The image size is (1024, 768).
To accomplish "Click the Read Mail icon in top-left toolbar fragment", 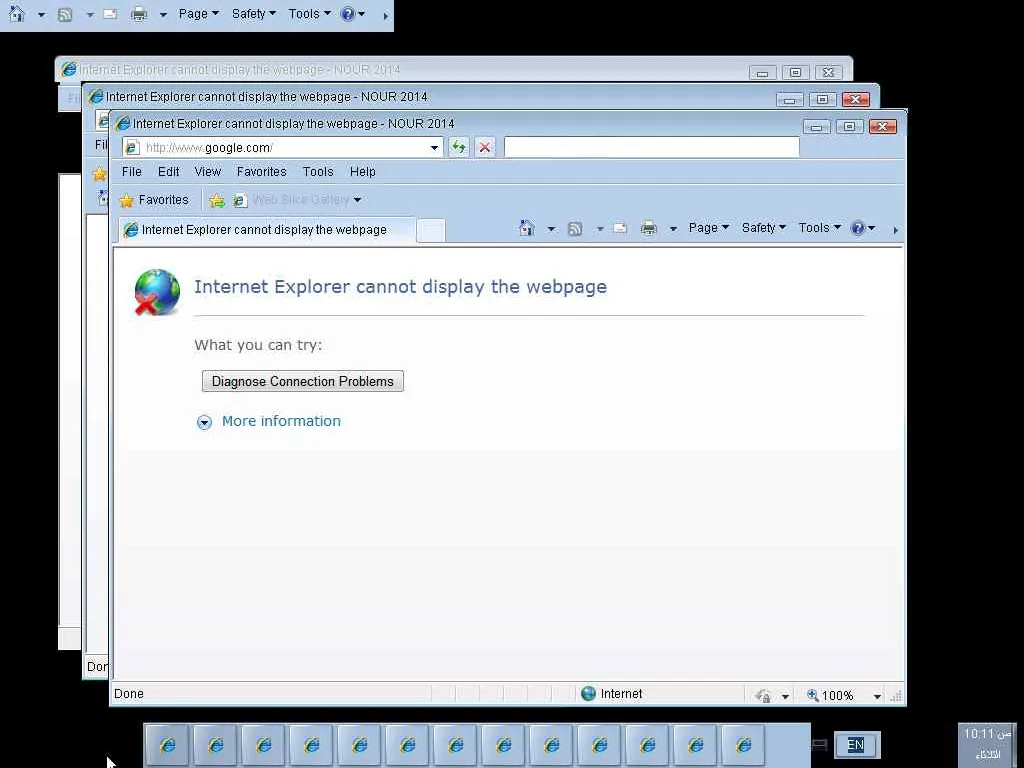I will tap(110, 14).
